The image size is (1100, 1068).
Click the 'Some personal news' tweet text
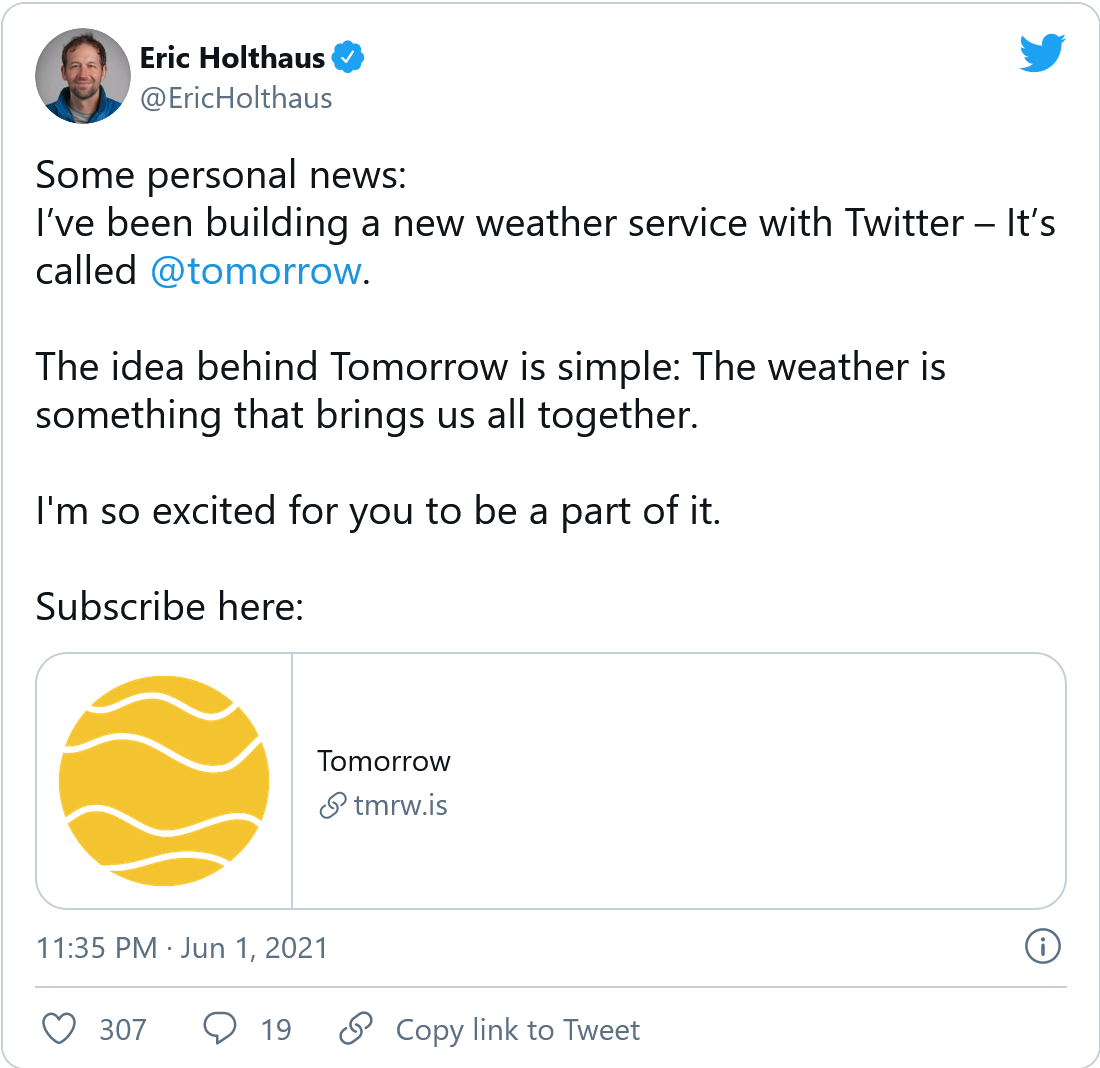[x=221, y=175]
